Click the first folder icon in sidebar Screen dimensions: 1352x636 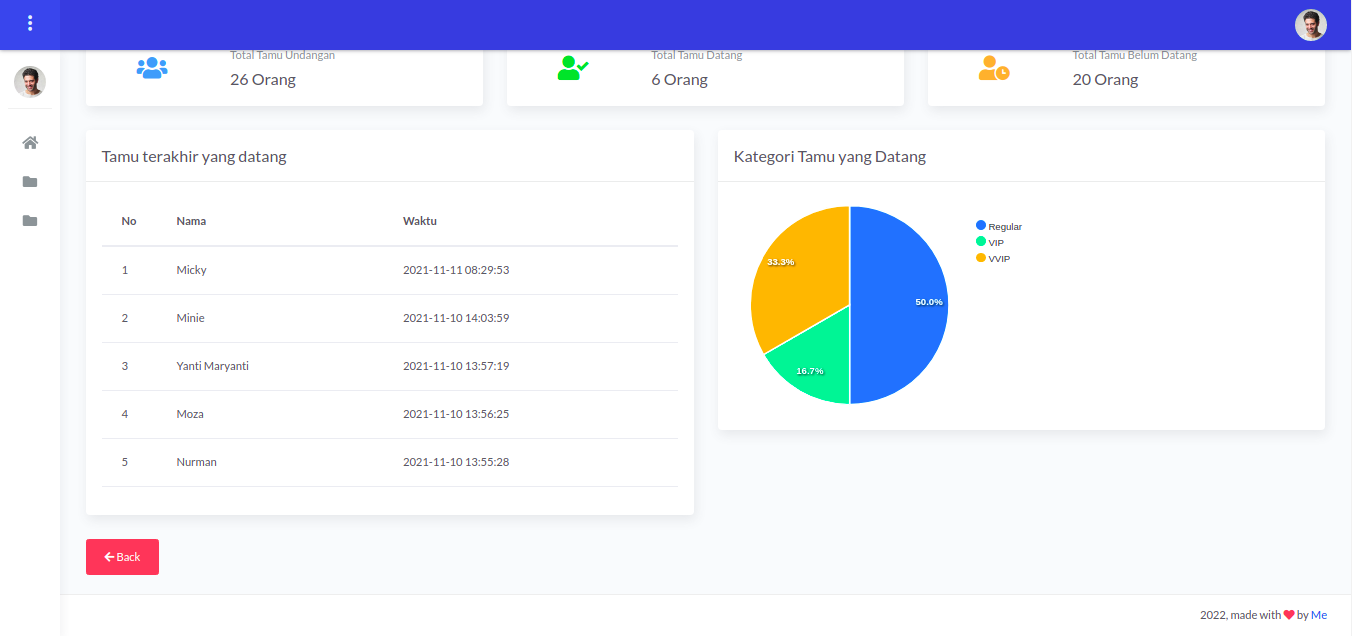[30, 182]
